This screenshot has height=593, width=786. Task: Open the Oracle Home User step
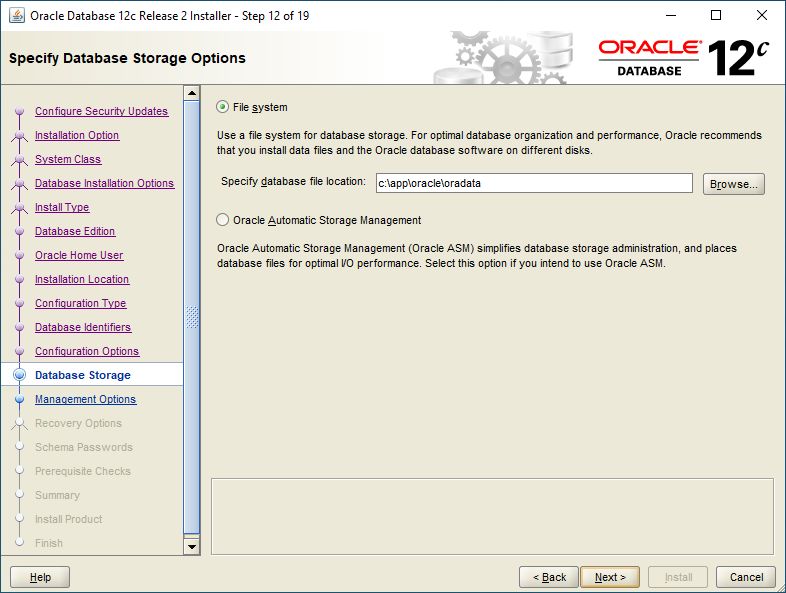coord(79,255)
